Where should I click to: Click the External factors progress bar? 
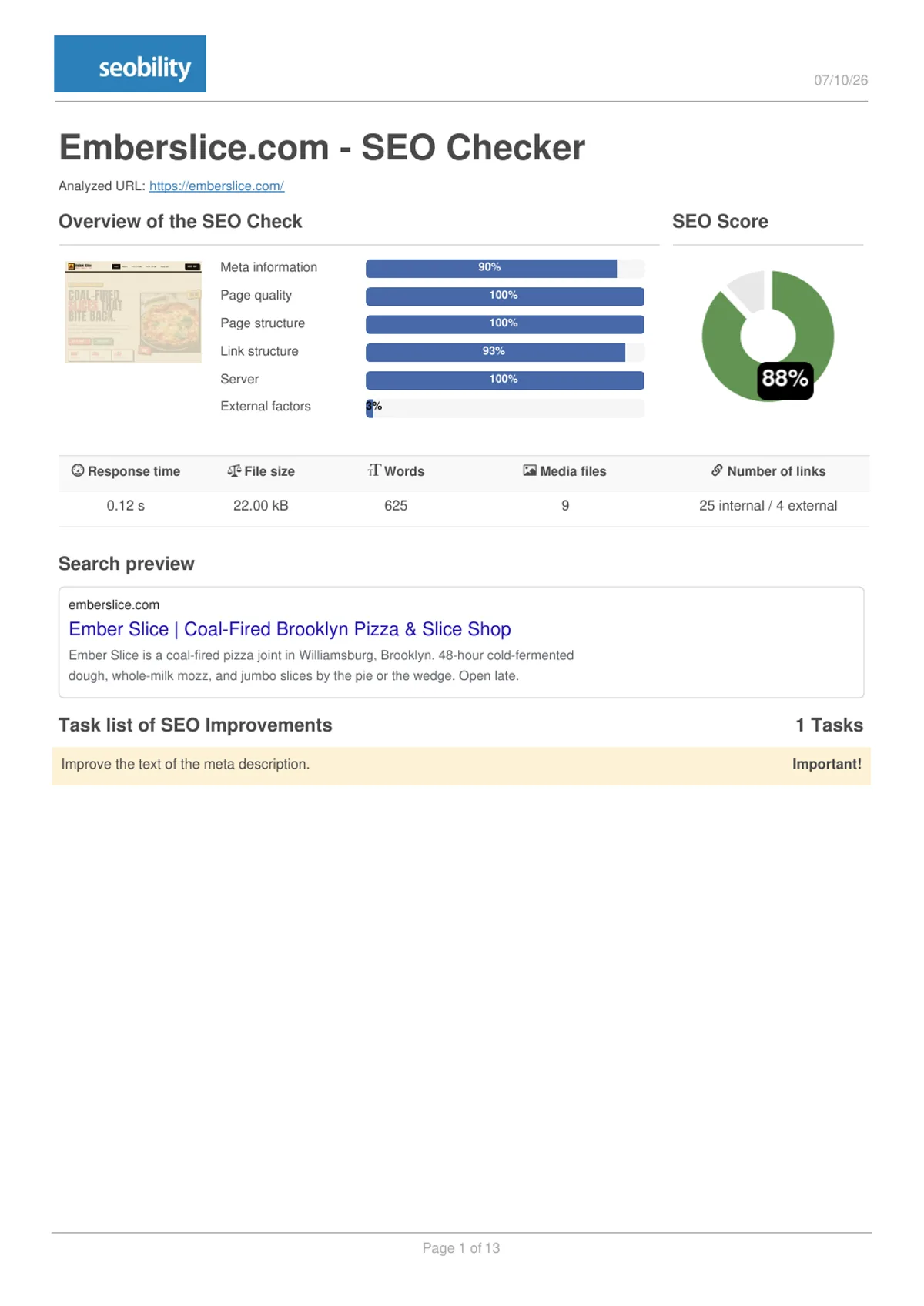(504, 407)
